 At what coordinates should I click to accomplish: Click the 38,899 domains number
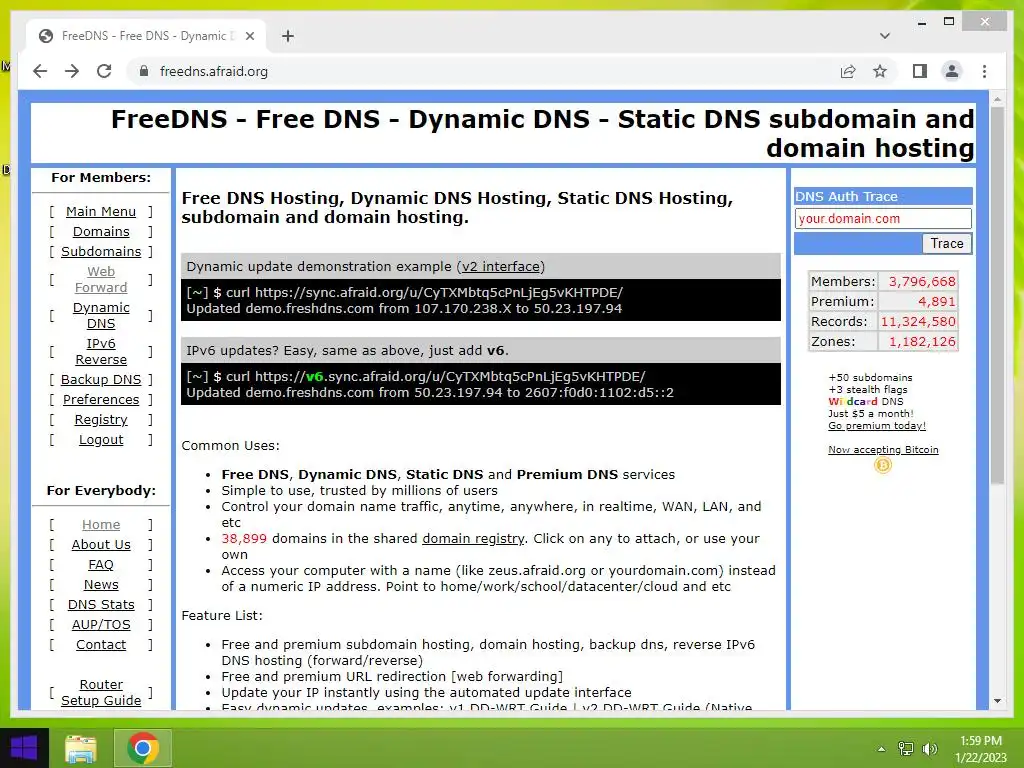coord(244,539)
